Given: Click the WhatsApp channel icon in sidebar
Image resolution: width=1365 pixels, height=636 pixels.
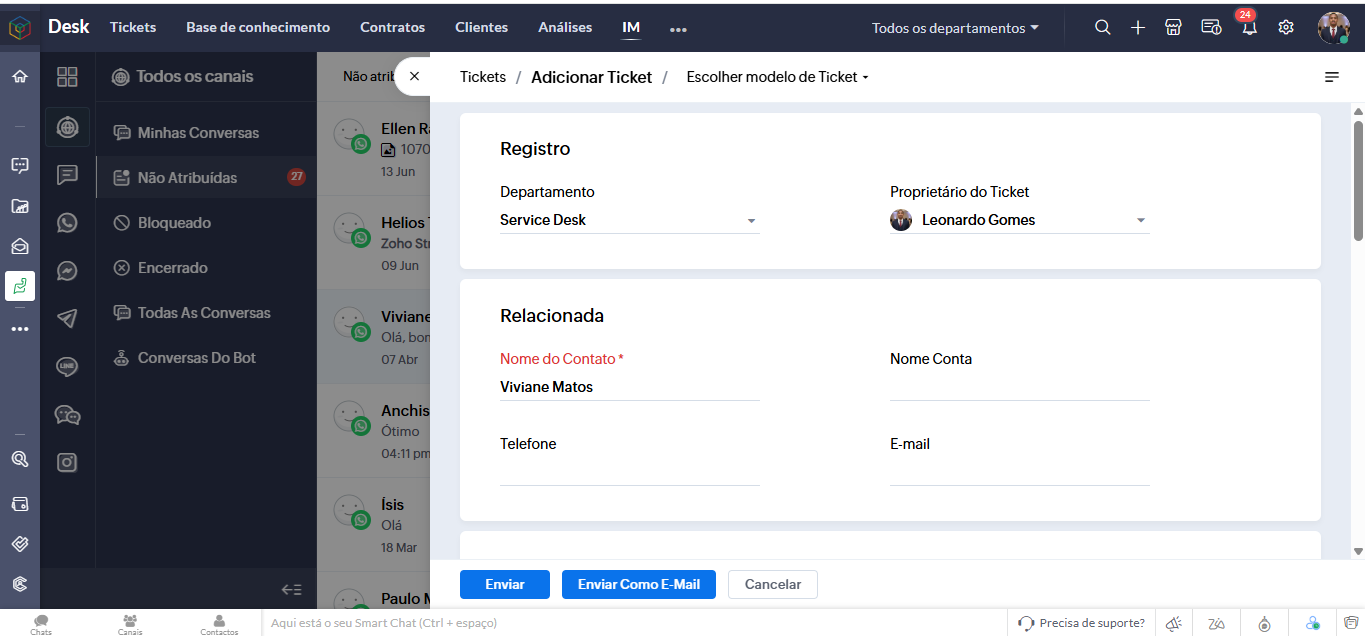Looking at the screenshot, I should [67, 223].
